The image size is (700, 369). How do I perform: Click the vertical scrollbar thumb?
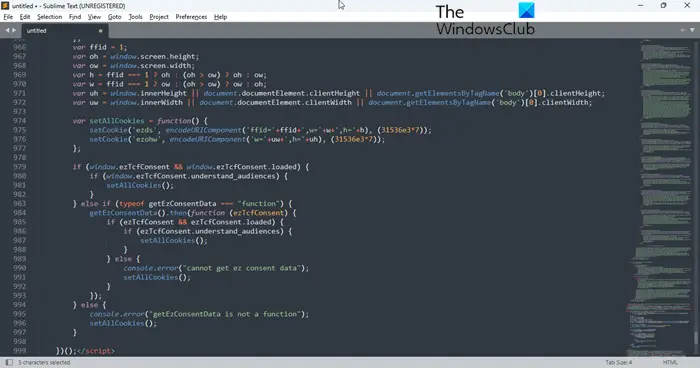point(695,338)
